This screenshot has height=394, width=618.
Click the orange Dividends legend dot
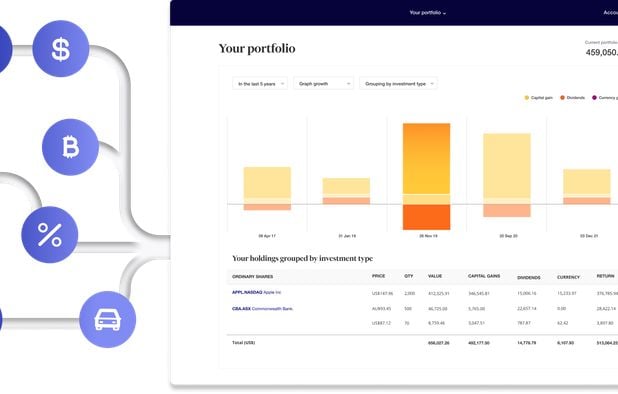pyautogui.click(x=562, y=98)
